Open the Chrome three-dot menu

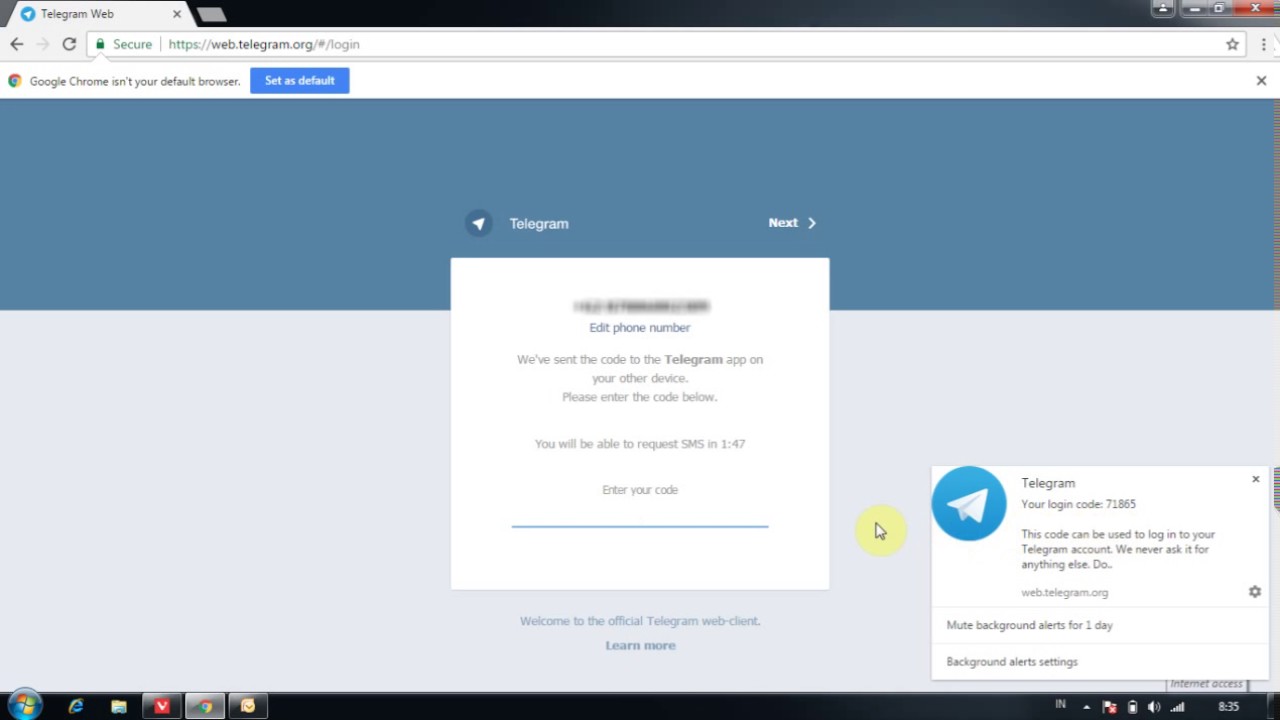point(1264,44)
